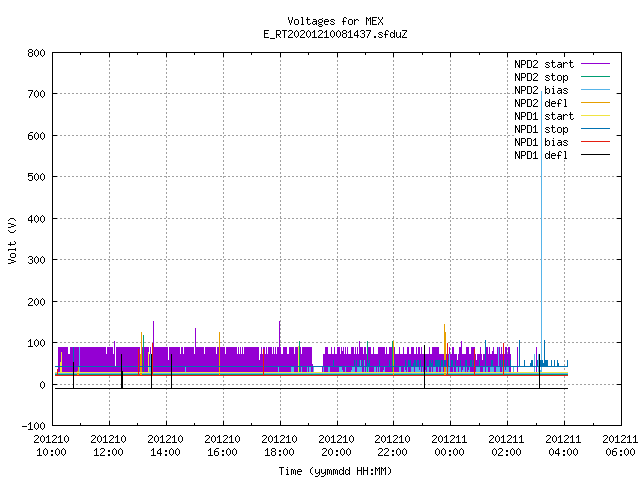This screenshot has width=640, height=480.
Task: Click the '201211 00:00' time tick label
Action: tap(450, 446)
